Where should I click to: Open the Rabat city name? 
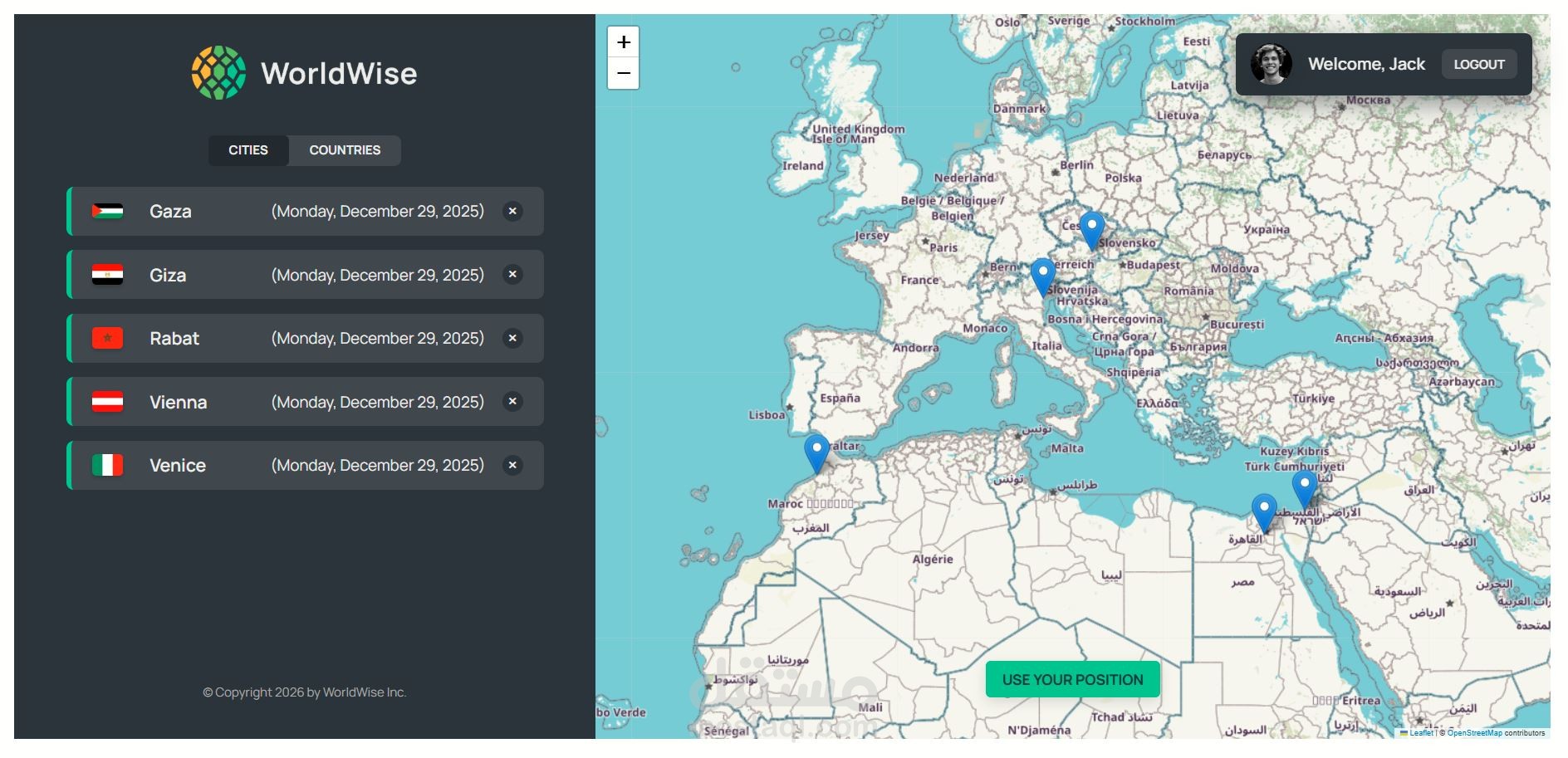[x=174, y=338]
